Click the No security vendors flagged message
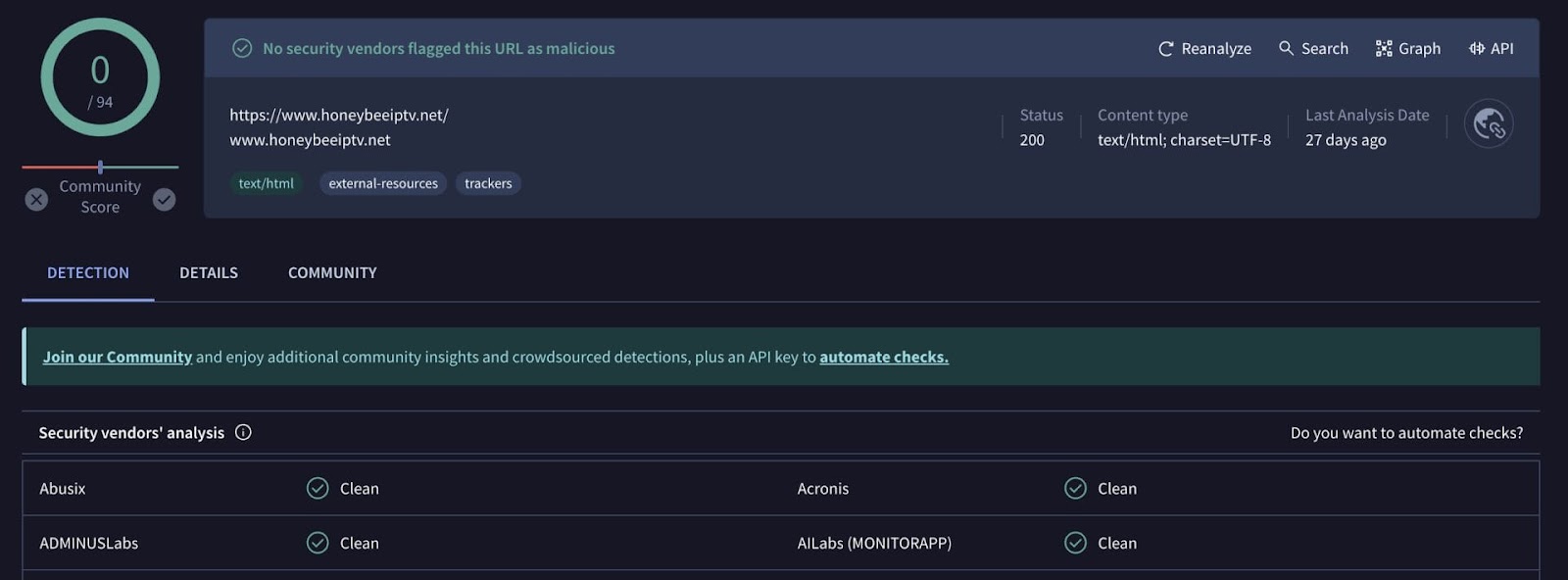Viewport: 1568px width, 580px height. point(439,48)
